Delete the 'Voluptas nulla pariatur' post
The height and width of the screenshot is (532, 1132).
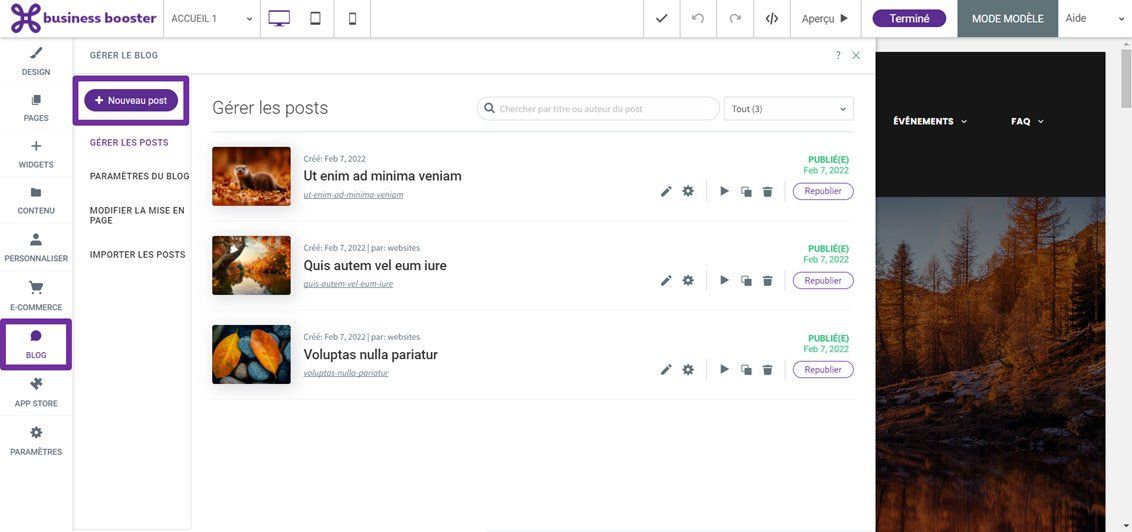point(767,370)
